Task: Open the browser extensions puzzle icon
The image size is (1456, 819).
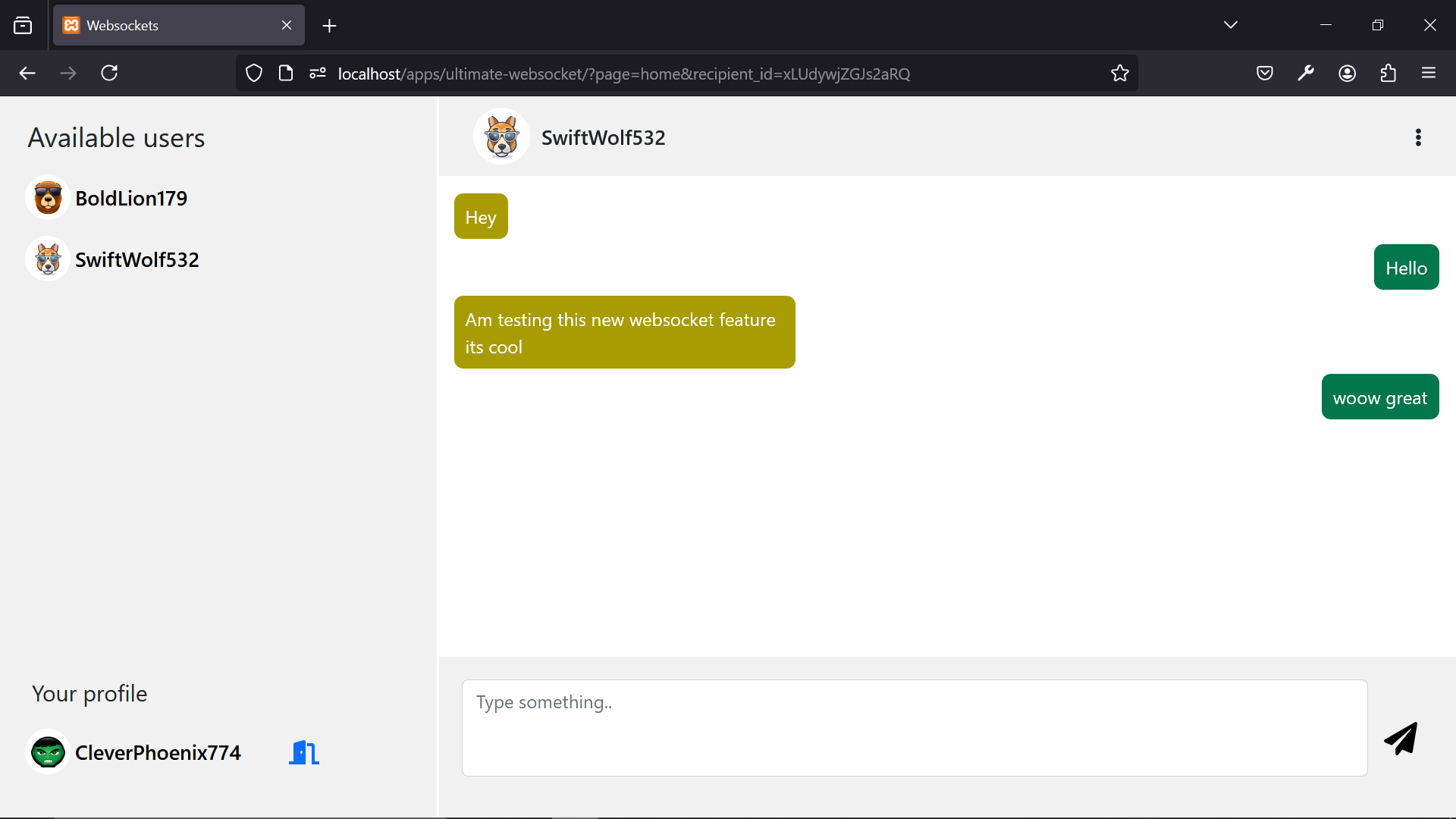Action: tap(1389, 73)
